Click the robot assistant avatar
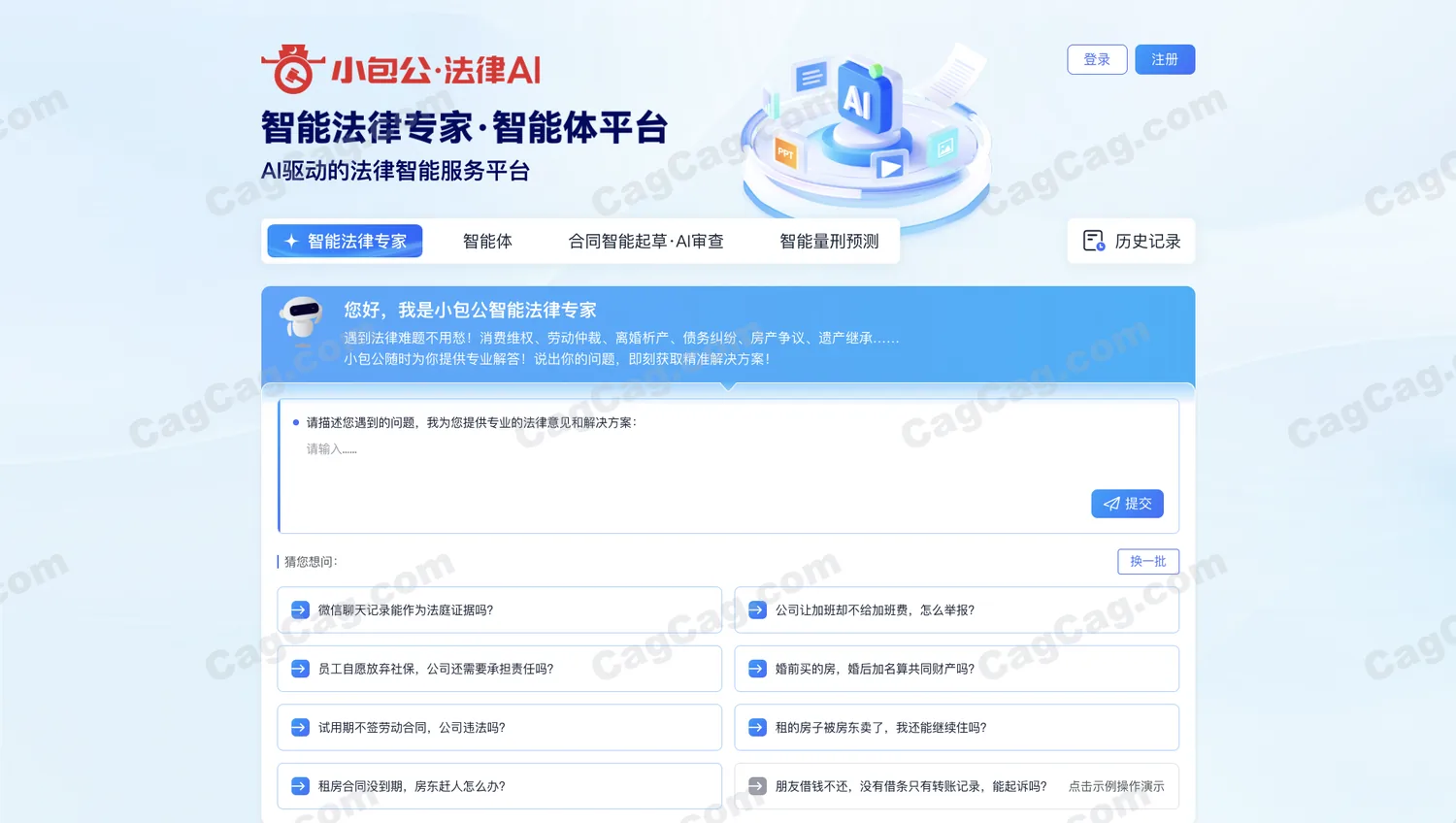The height and width of the screenshot is (823, 1456). click(301, 317)
